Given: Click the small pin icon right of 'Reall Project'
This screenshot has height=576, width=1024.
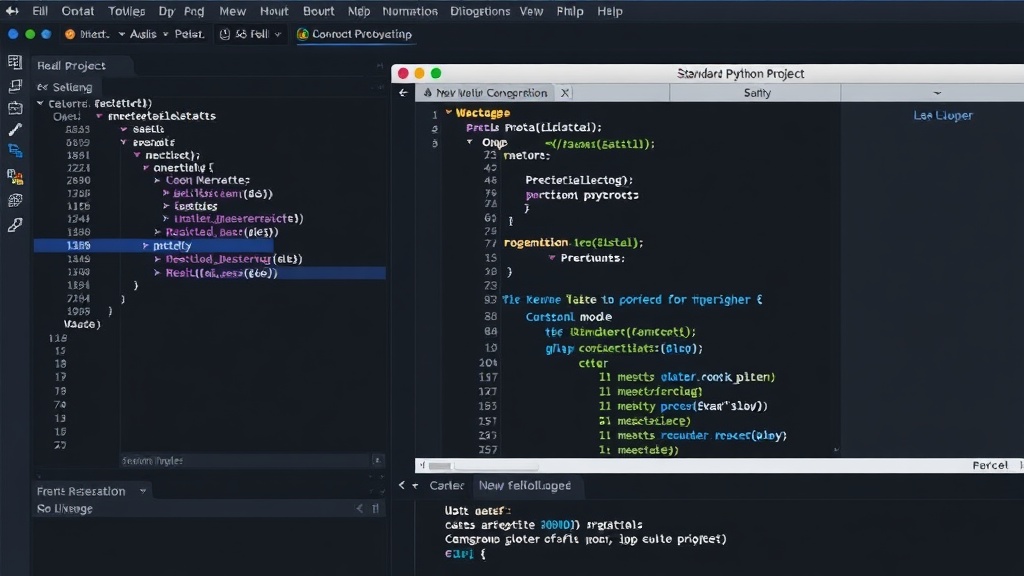Looking at the screenshot, I should (x=379, y=65).
